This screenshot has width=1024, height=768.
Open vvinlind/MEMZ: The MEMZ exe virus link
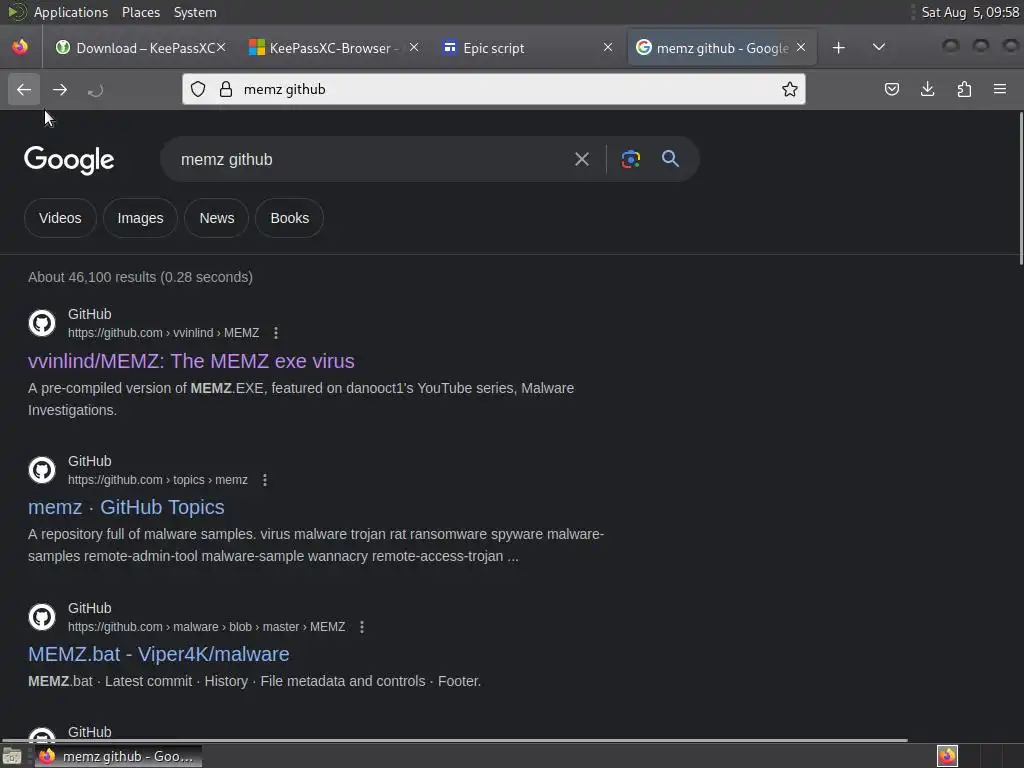[x=191, y=361]
